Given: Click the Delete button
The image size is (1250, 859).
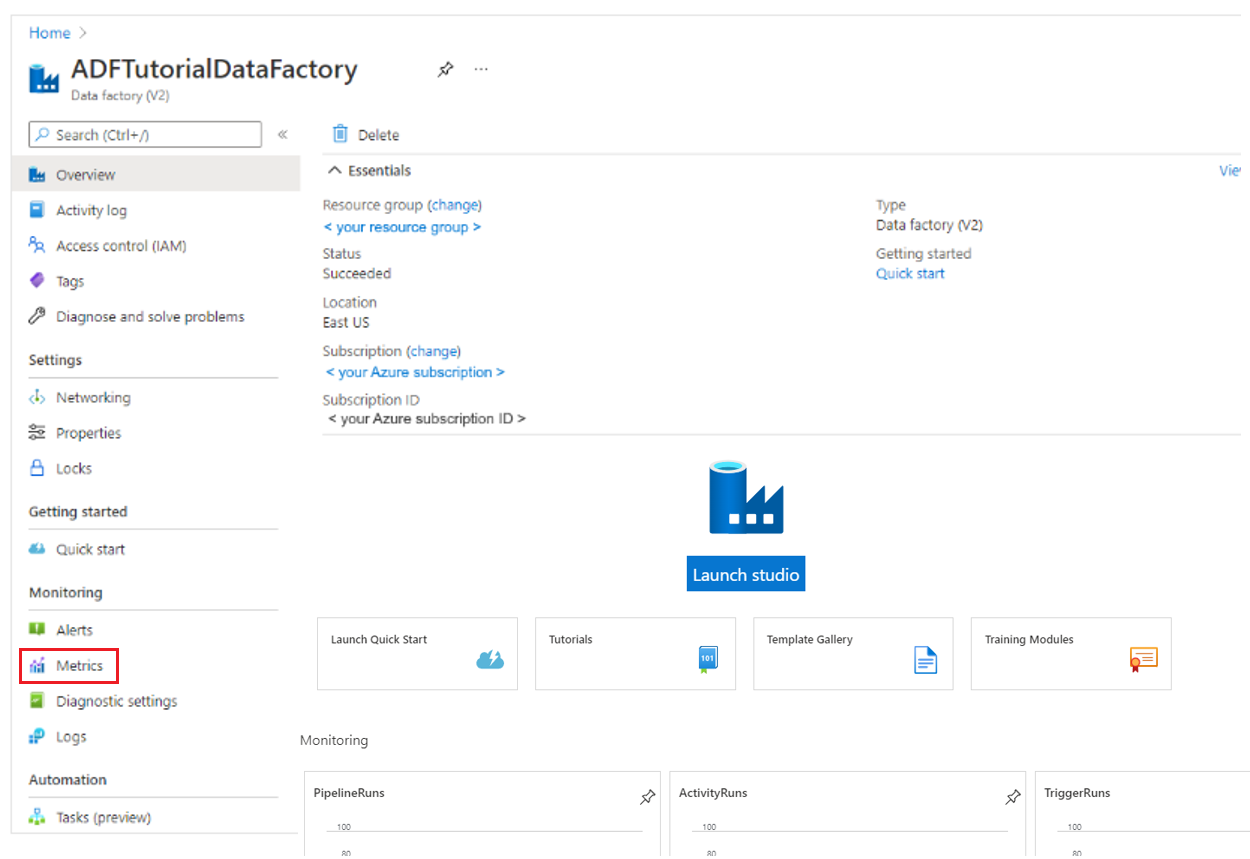Looking at the screenshot, I should tap(366, 135).
